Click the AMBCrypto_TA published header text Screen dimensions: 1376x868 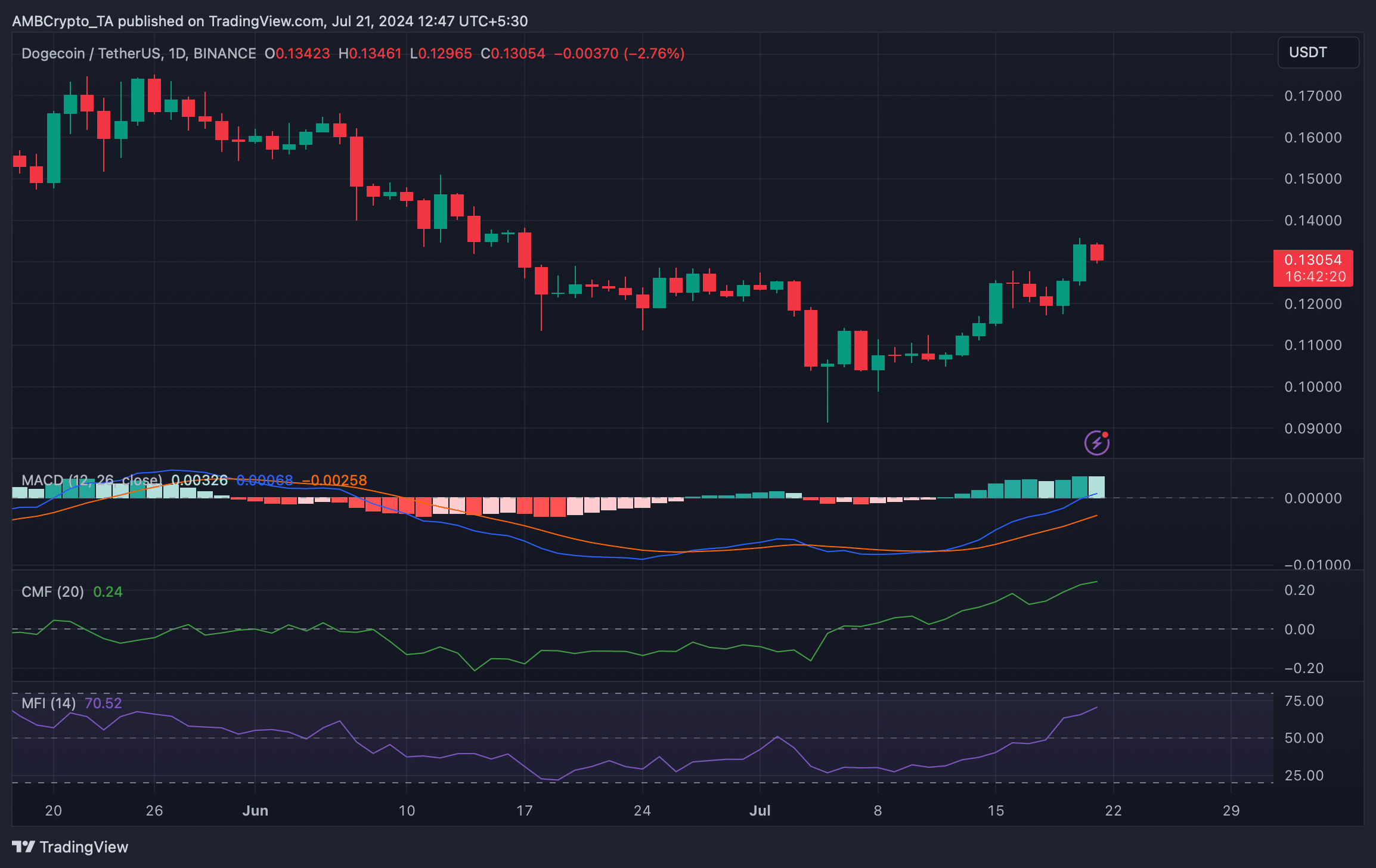click(270, 21)
